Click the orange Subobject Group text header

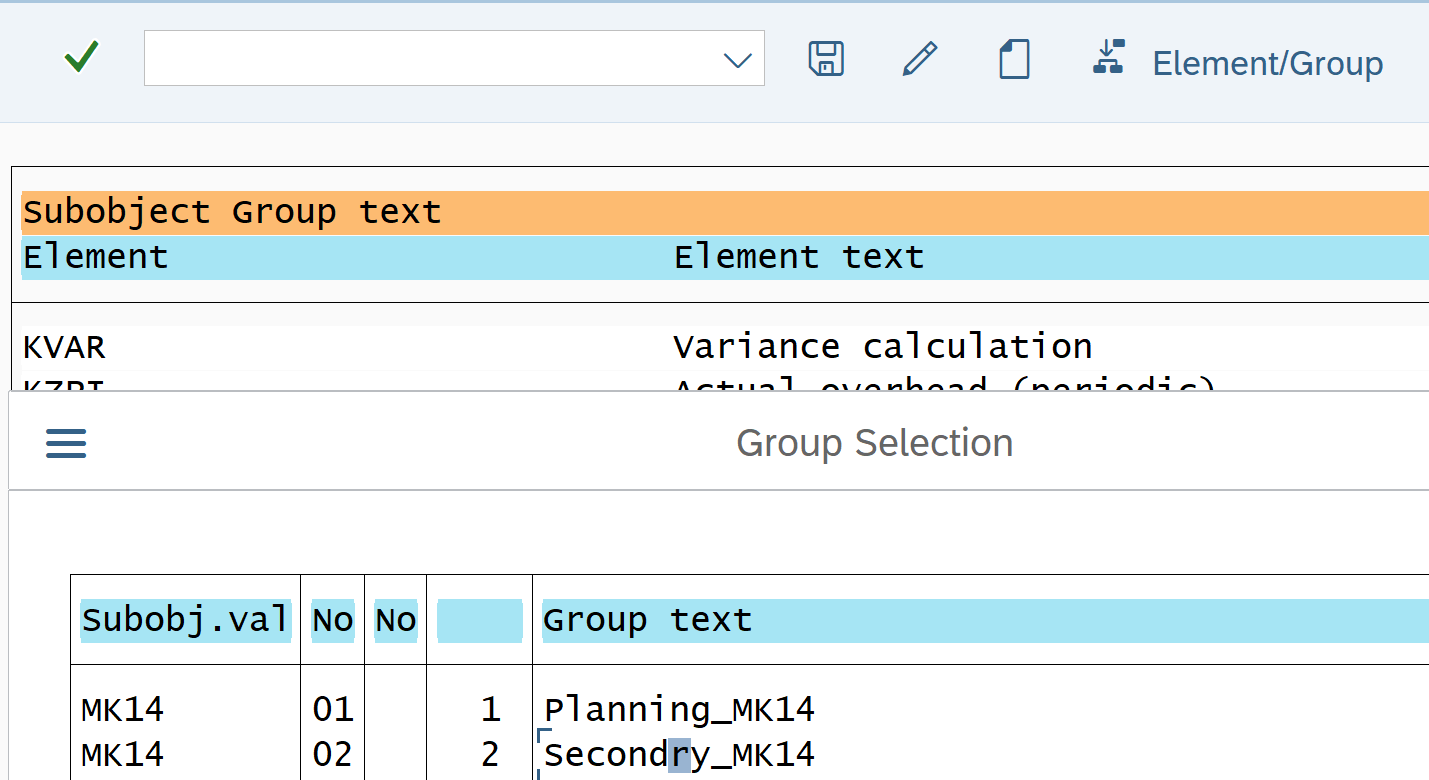[232, 212]
